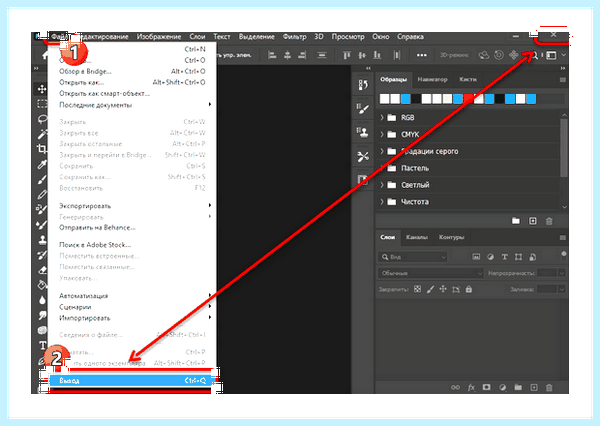Toggle lock position icon
600x426 pixels.
click(443, 289)
